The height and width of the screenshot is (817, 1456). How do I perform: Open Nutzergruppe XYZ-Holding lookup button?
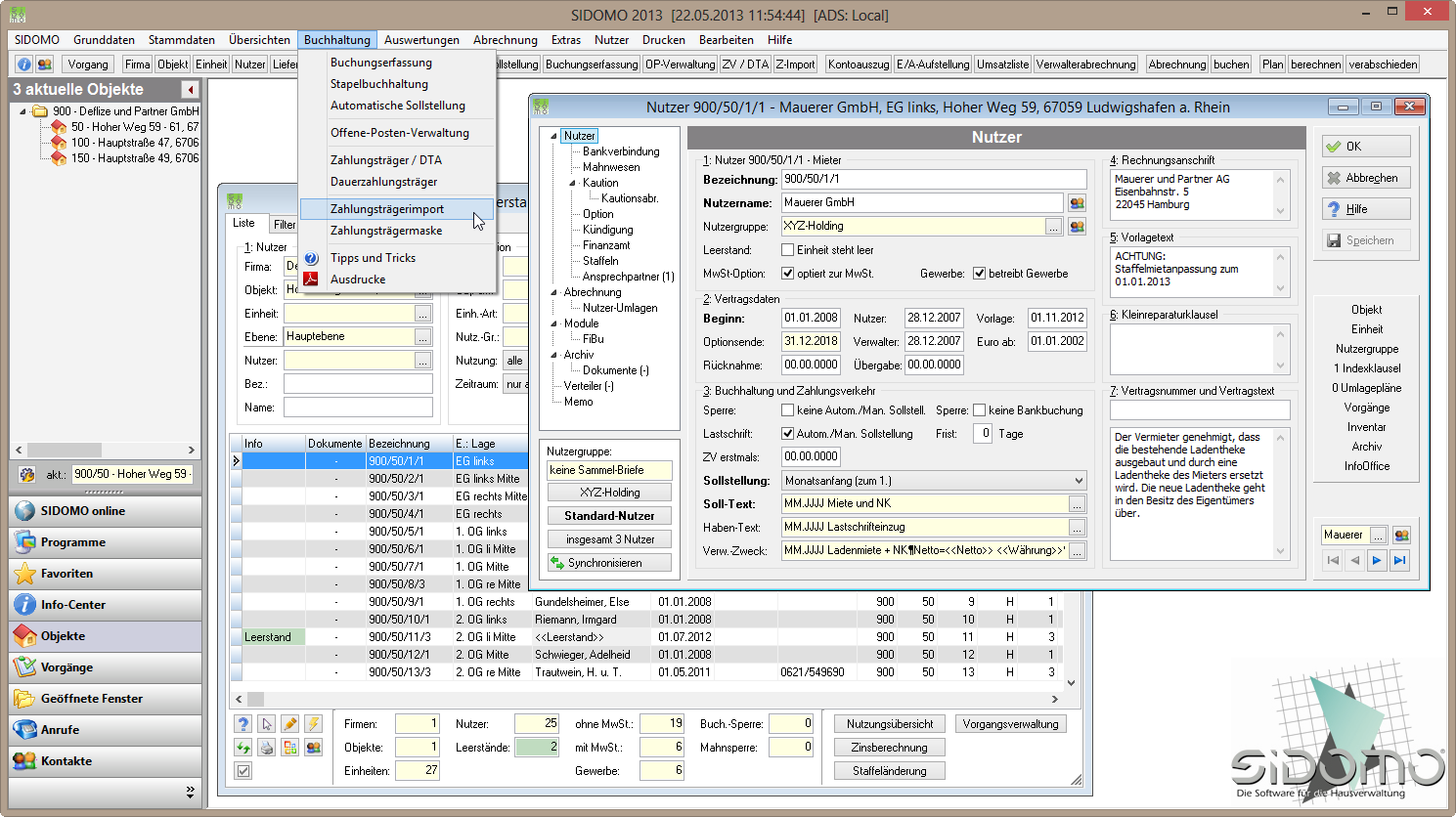(1053, 226)
